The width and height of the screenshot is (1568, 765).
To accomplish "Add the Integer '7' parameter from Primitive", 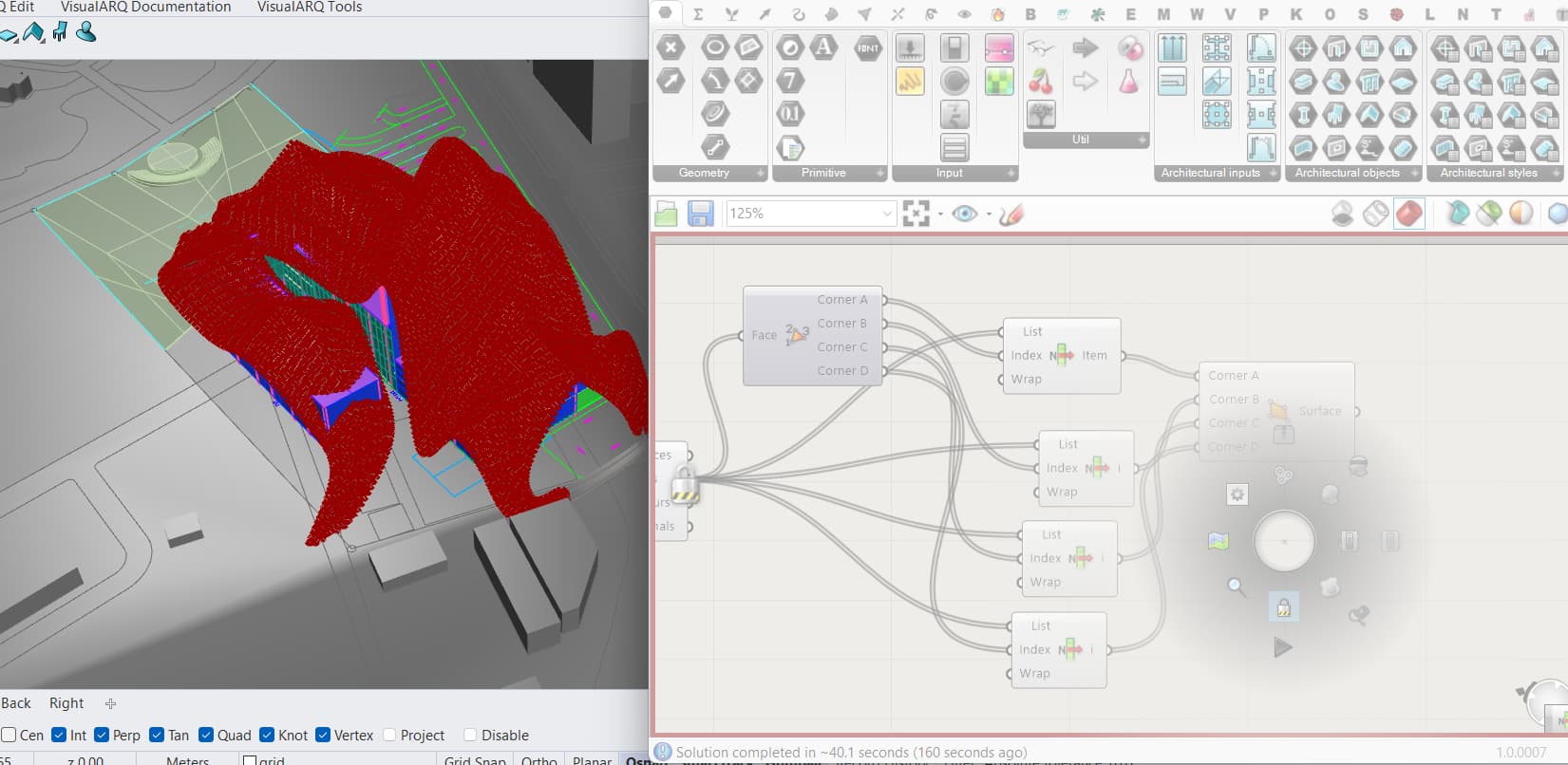I will pyautogui.click(x=790, y=81).
